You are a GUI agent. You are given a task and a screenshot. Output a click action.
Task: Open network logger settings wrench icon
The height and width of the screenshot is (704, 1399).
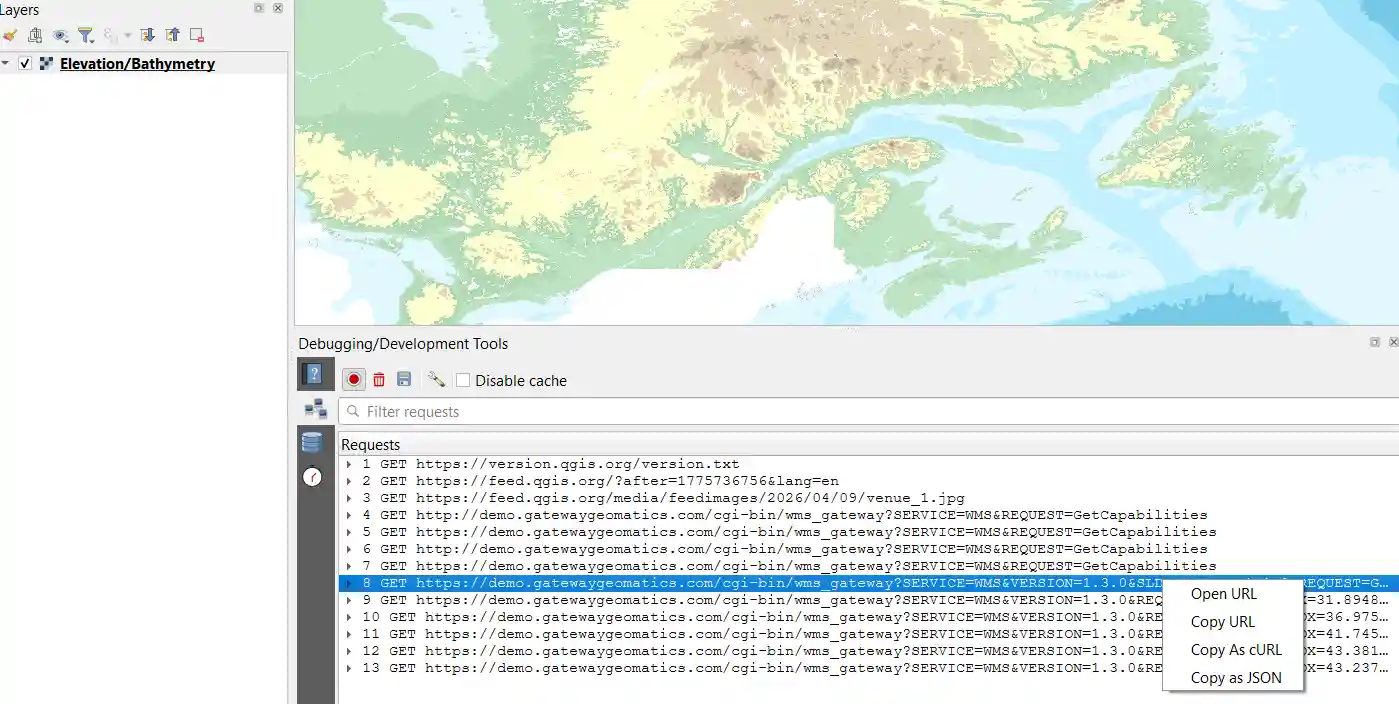click(x=436, y=379)
